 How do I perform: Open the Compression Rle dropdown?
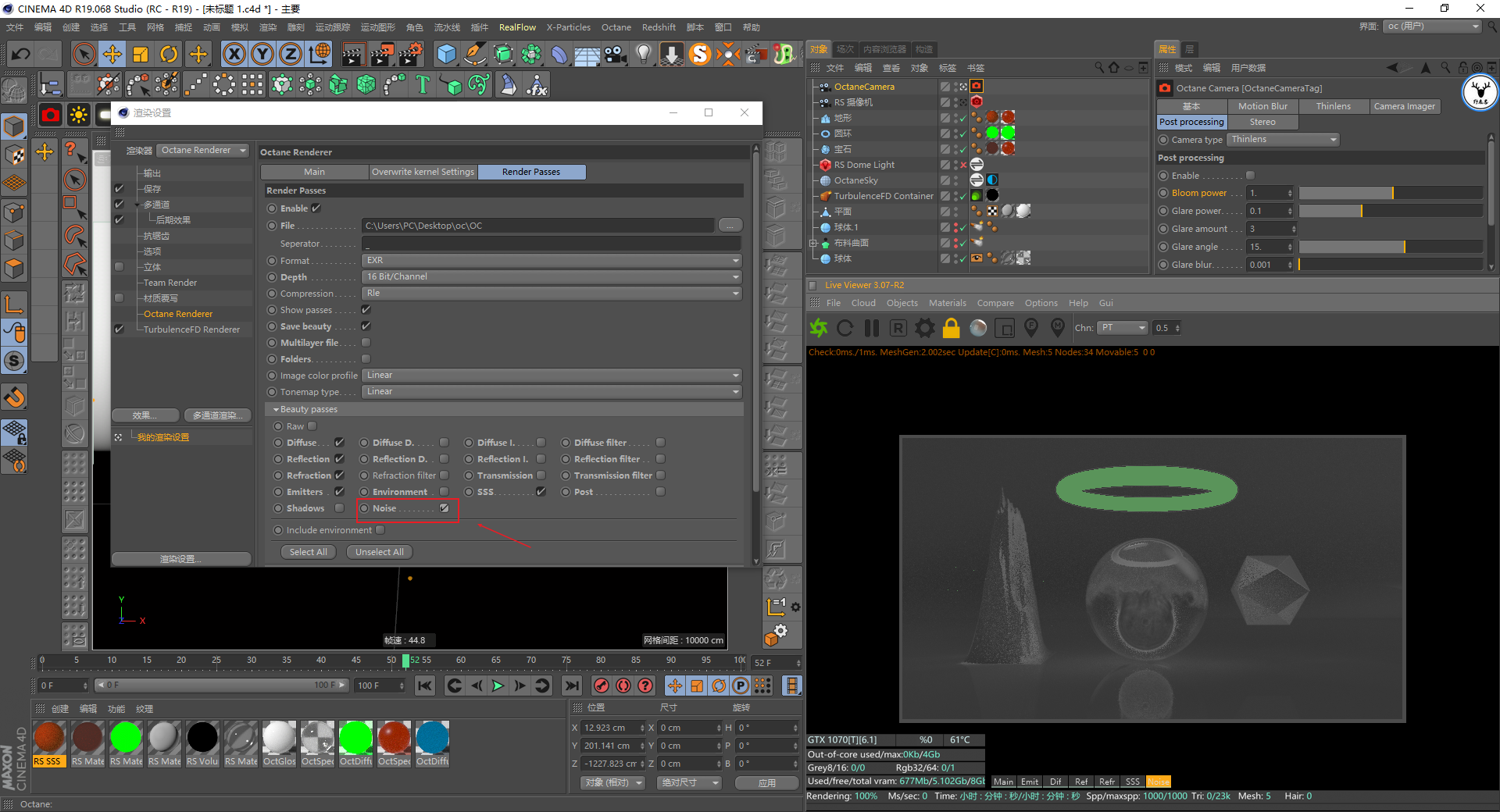pyautogui.click(x=552, y=294)
